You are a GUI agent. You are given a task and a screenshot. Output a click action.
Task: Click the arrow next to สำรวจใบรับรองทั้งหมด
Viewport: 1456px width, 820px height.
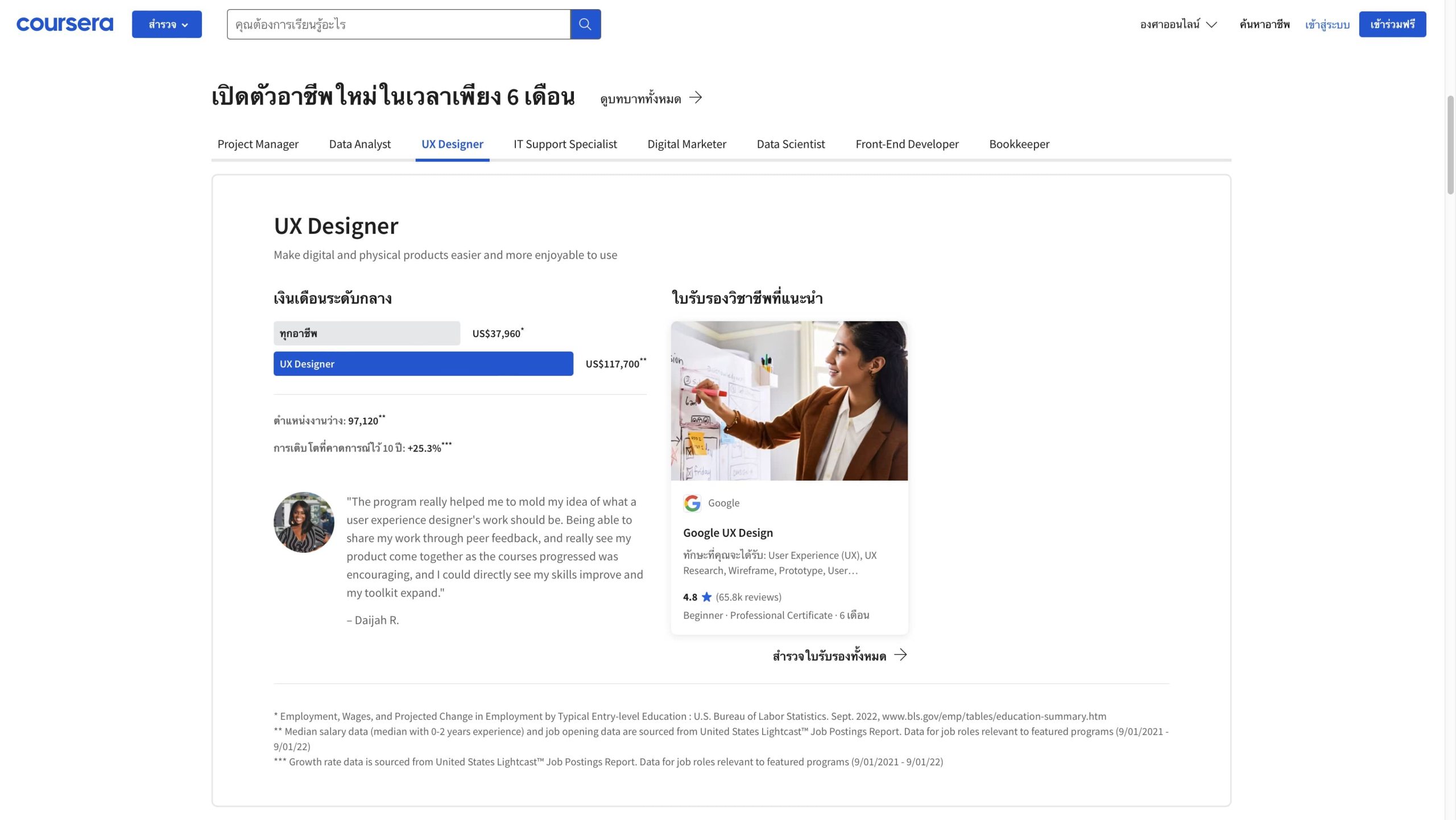[900, 655]
